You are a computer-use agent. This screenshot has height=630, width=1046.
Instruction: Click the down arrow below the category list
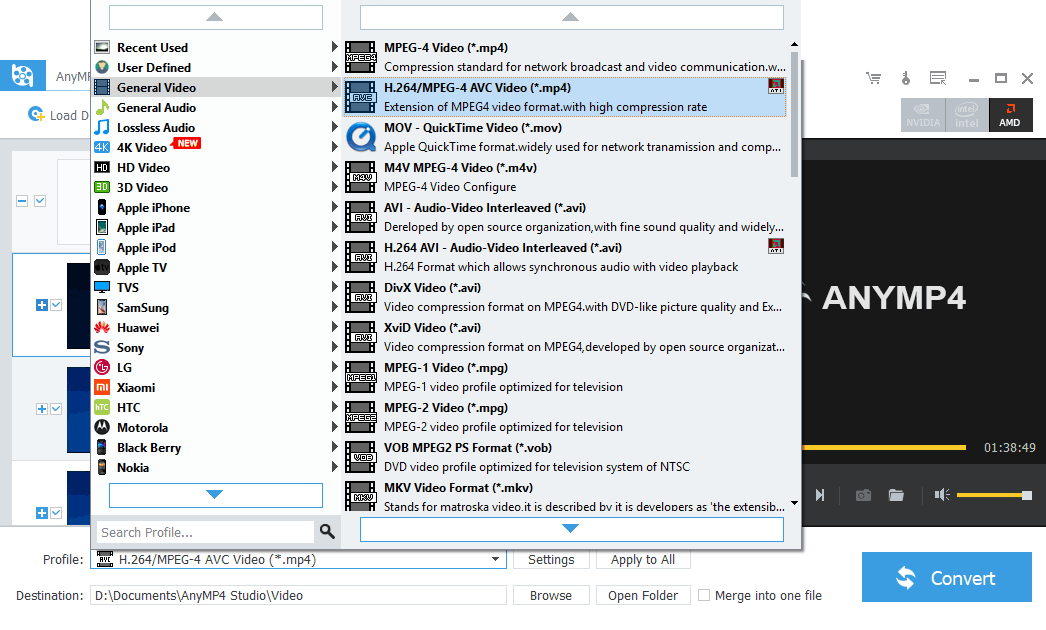[x=215, y=495]
